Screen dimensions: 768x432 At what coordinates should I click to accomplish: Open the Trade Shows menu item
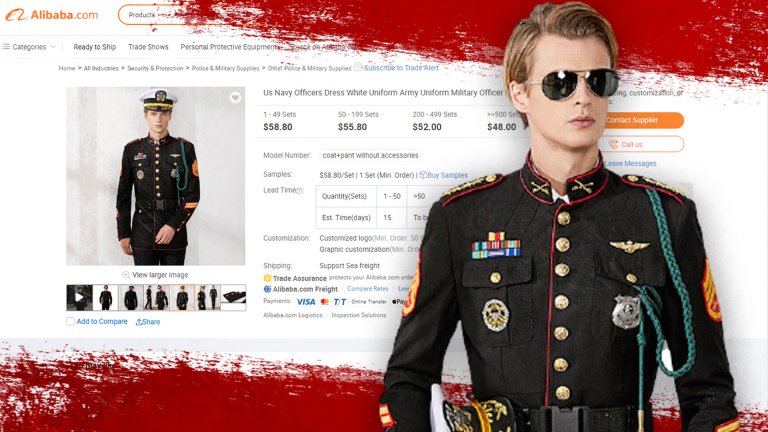tap(148, 47)
